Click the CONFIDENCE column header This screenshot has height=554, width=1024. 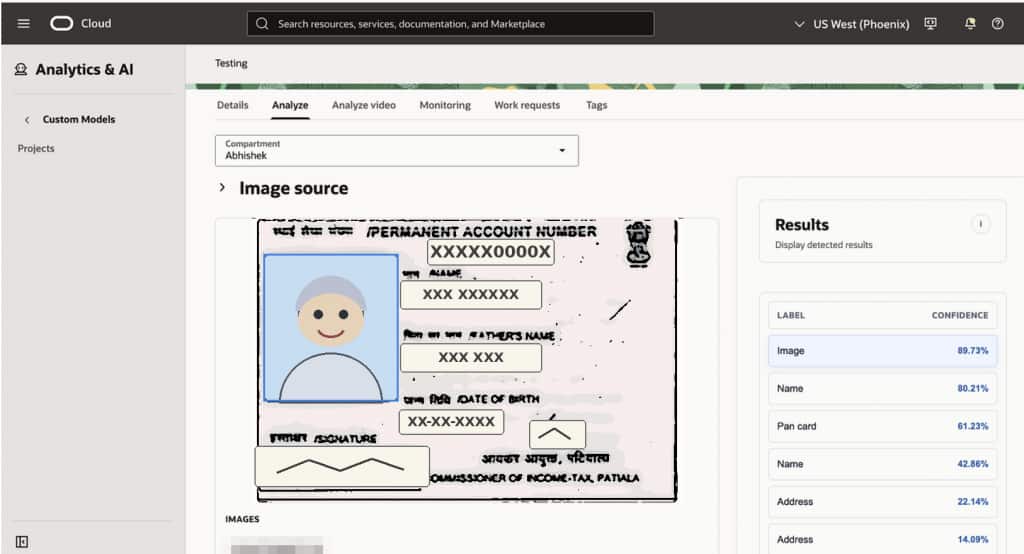[959, 316]
